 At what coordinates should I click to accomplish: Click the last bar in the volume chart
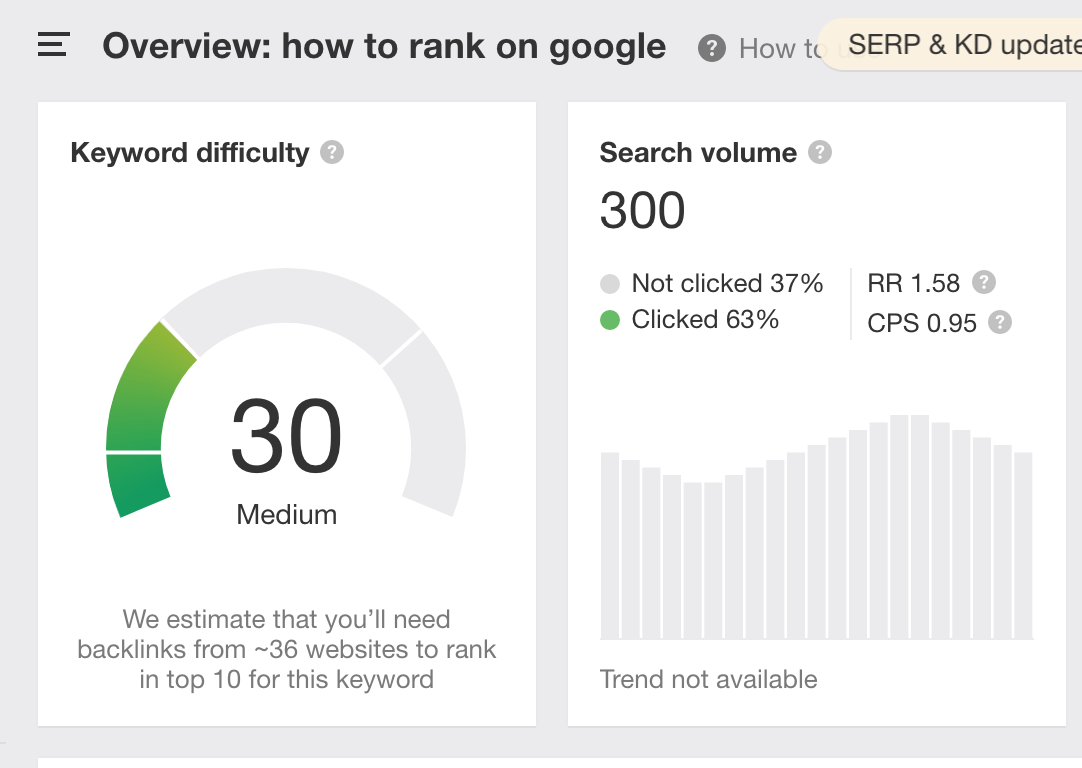point(1023,545)
